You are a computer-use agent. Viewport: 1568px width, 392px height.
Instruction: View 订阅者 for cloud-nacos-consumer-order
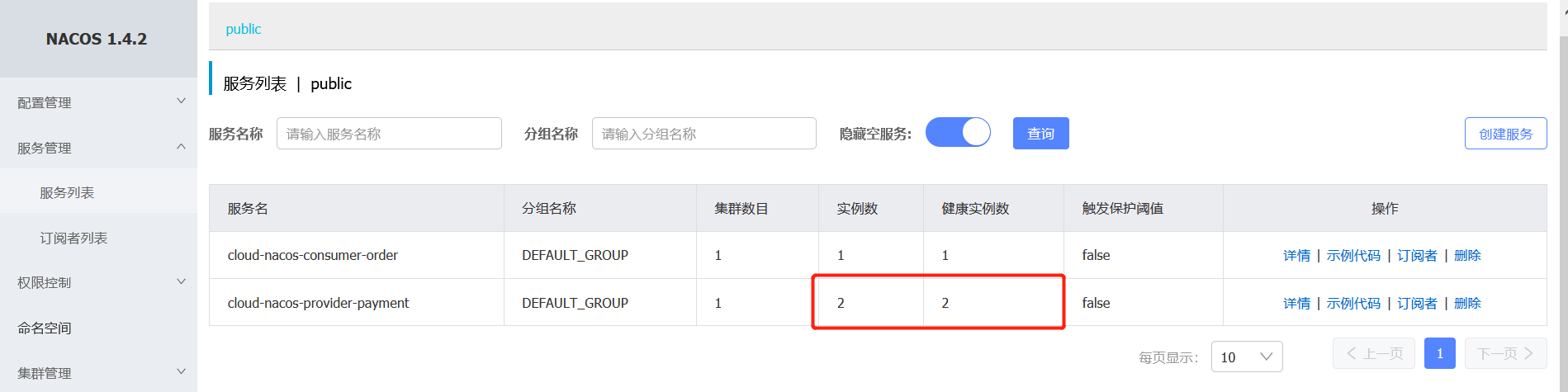1417,256
